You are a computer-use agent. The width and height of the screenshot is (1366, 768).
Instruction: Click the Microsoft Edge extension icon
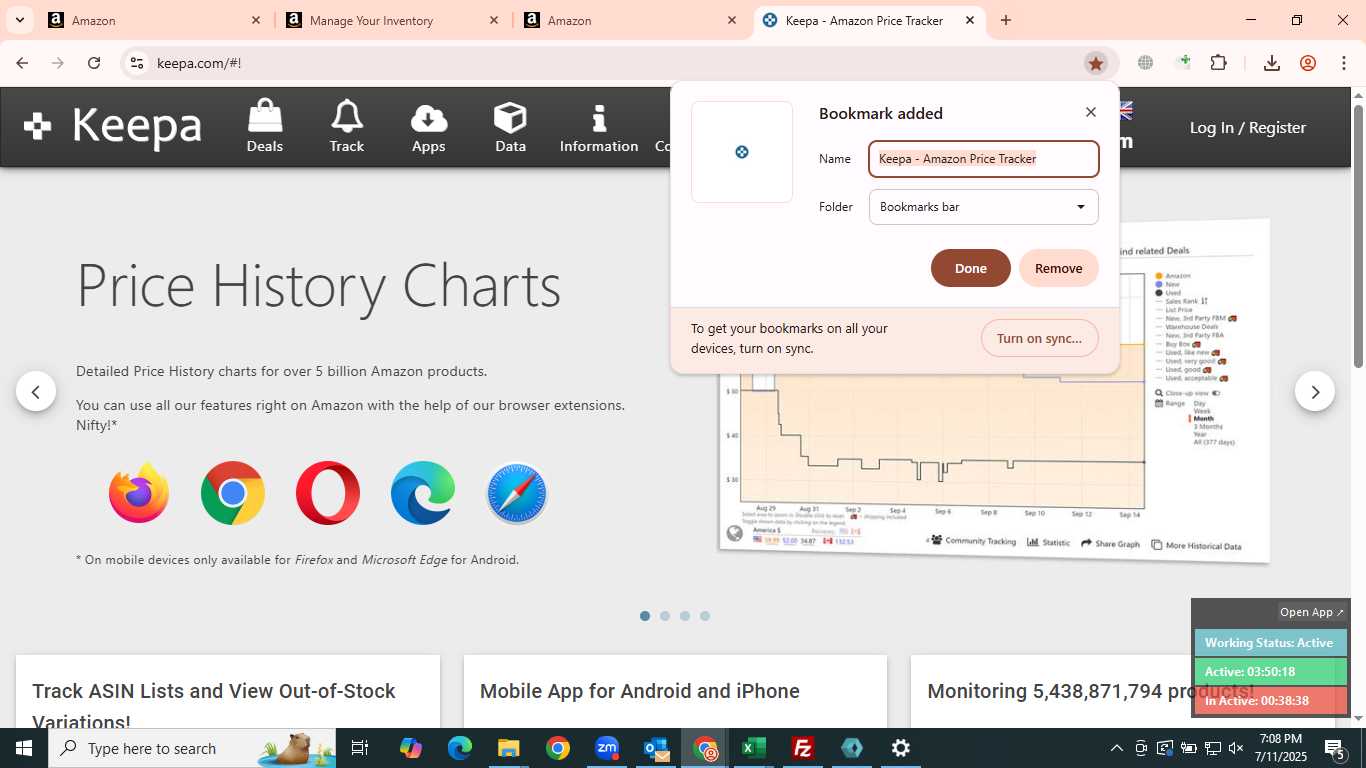(423, 493)
